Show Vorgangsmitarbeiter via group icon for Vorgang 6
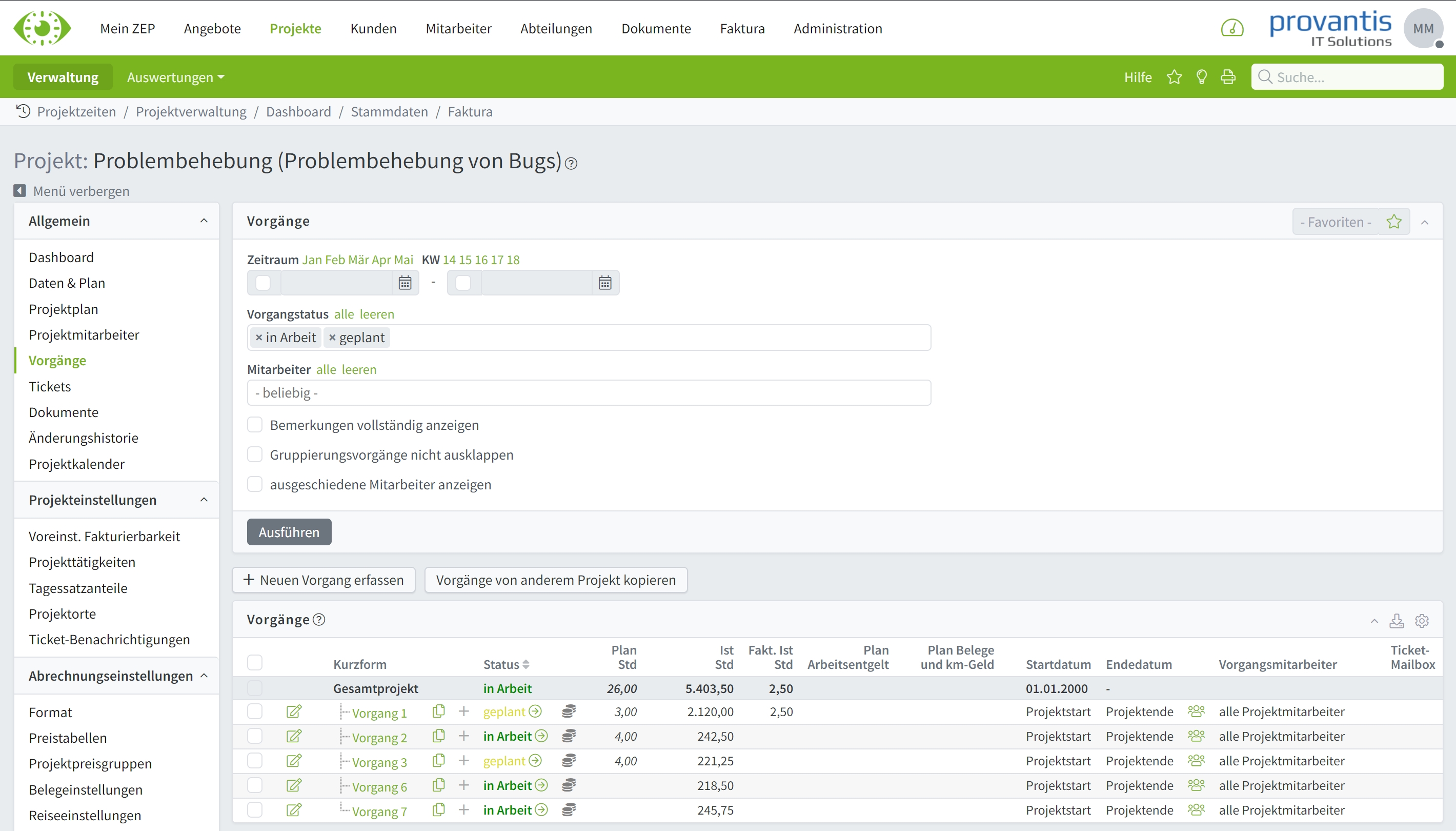The image size is (1456, 831). (1197, 785)
